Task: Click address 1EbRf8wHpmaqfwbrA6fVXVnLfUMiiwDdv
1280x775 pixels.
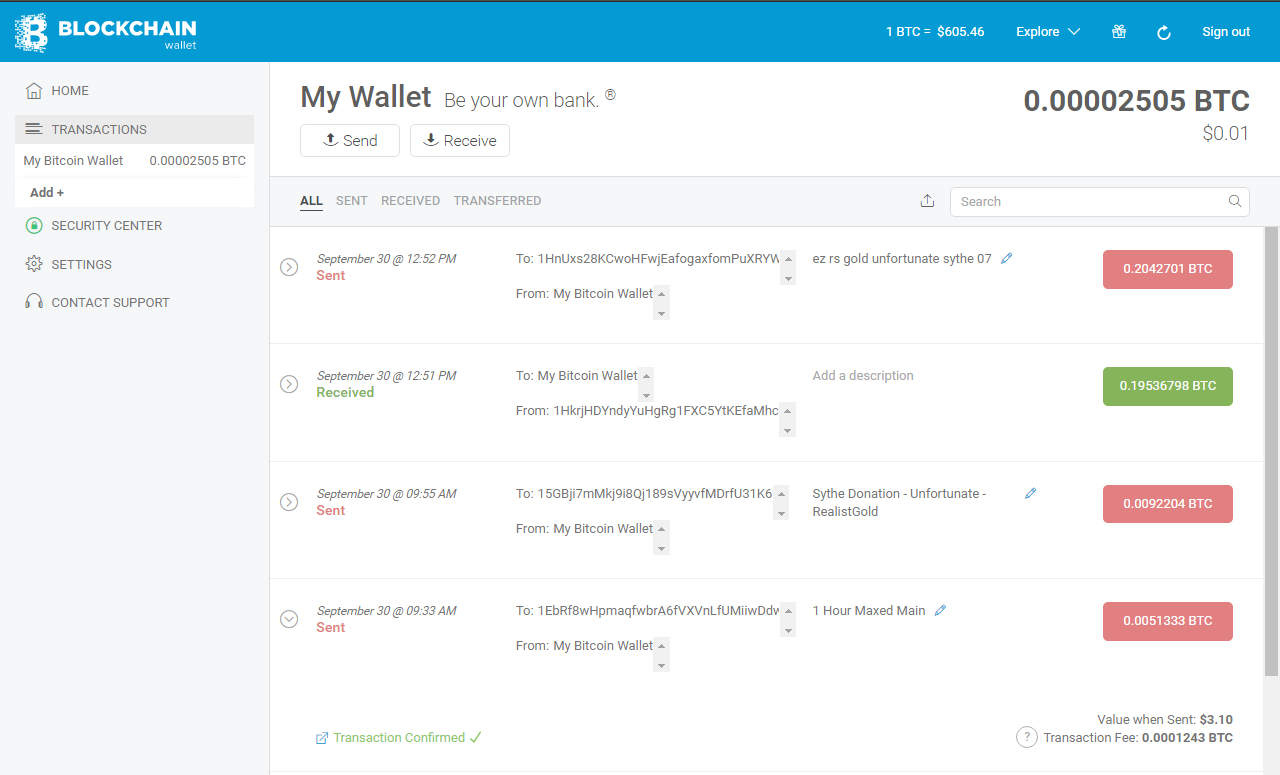Action: click(659, 611)
